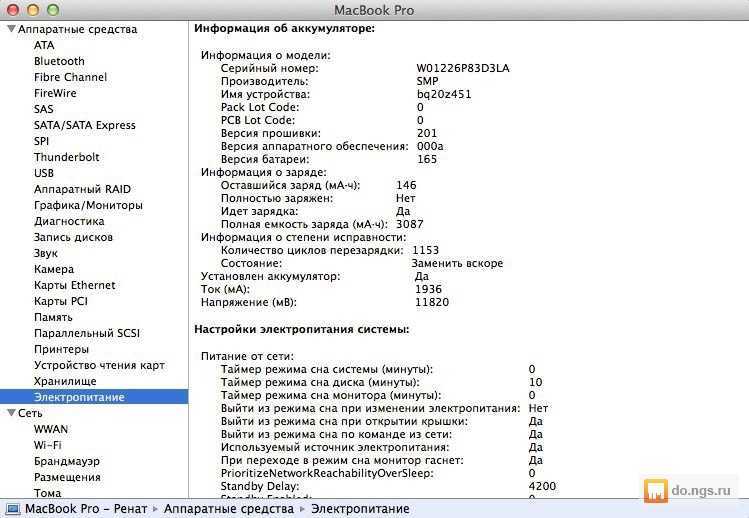The height and width of the screenshot is (518, 749).
Task: Select Bluetooth in the sidebar
Action: click(x=59, y=61)
